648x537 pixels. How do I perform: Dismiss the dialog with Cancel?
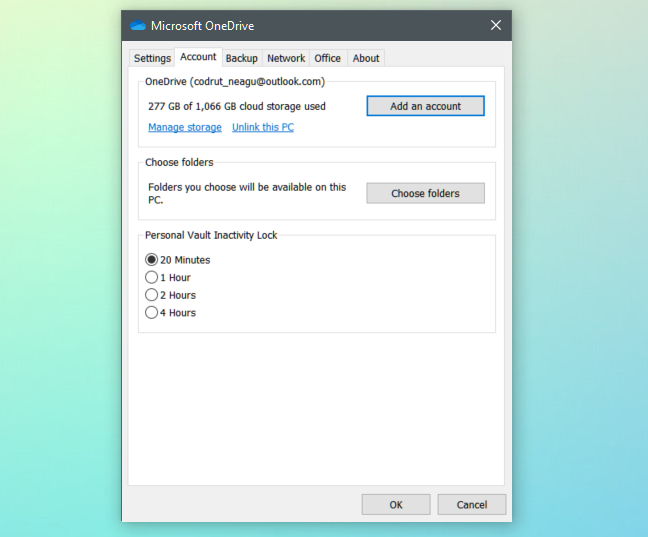(x=472, y=504)
